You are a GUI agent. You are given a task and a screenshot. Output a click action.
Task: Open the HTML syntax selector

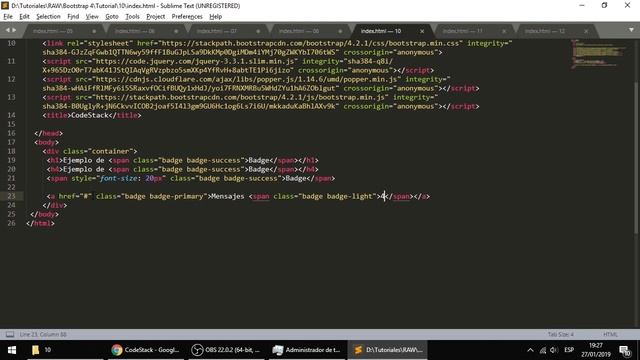(x=610, y=334)
